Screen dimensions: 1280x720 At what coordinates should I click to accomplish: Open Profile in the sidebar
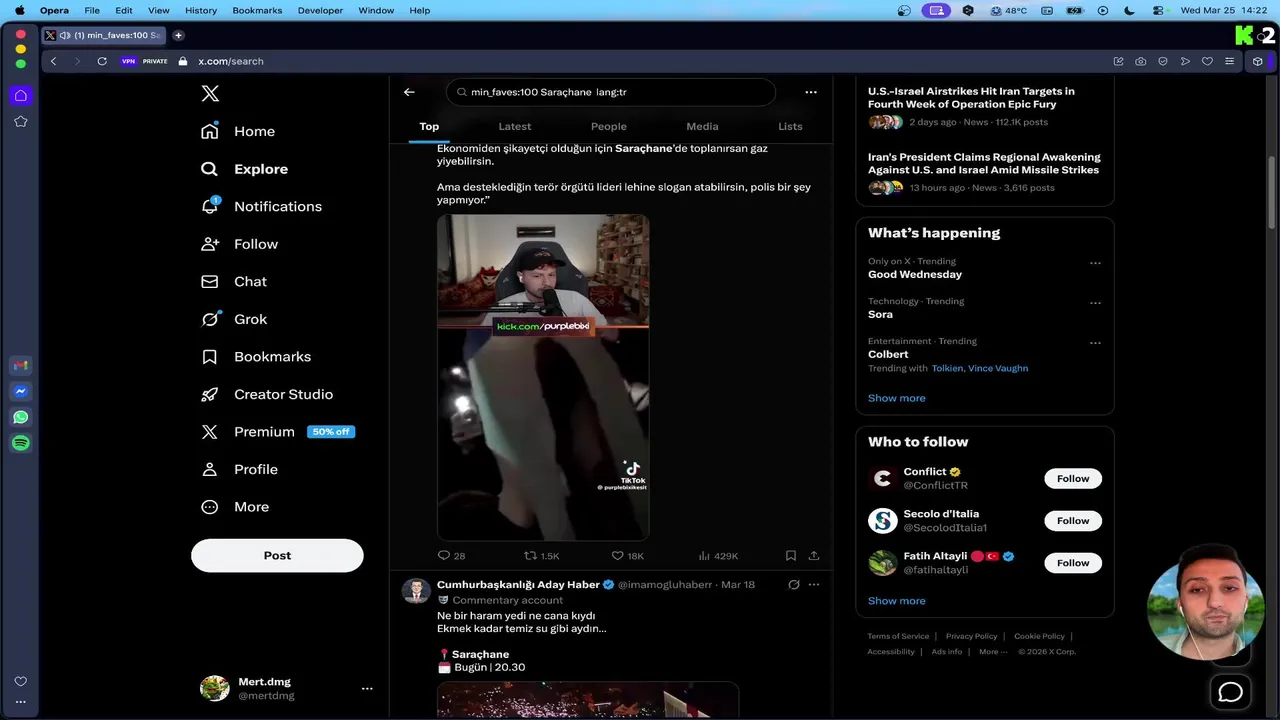tap(239, 469)
